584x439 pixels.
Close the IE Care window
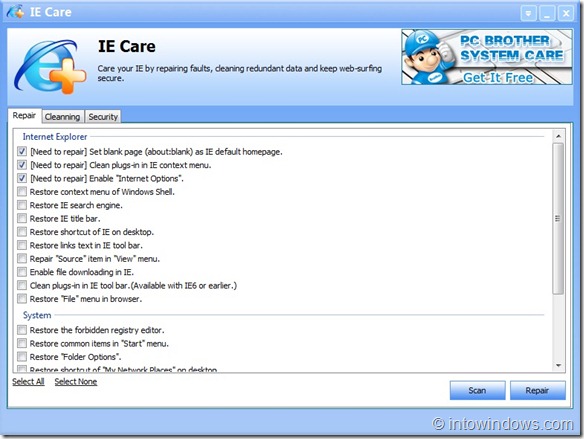565,13
